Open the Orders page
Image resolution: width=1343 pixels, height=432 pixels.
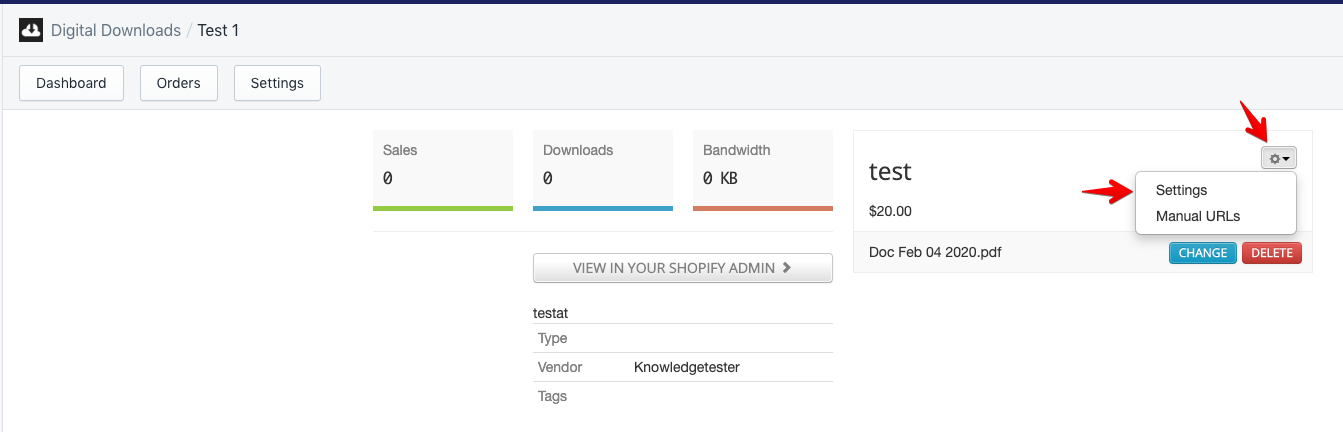(179, 83)
